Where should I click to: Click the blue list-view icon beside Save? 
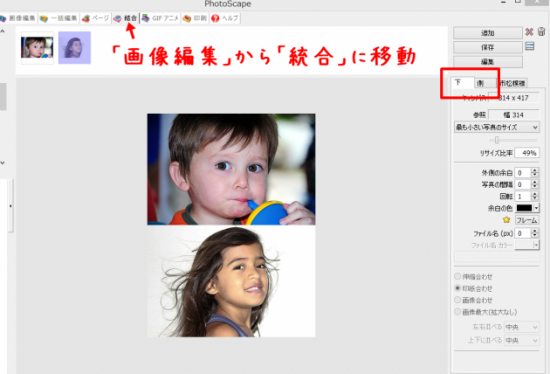pos(530,46)
